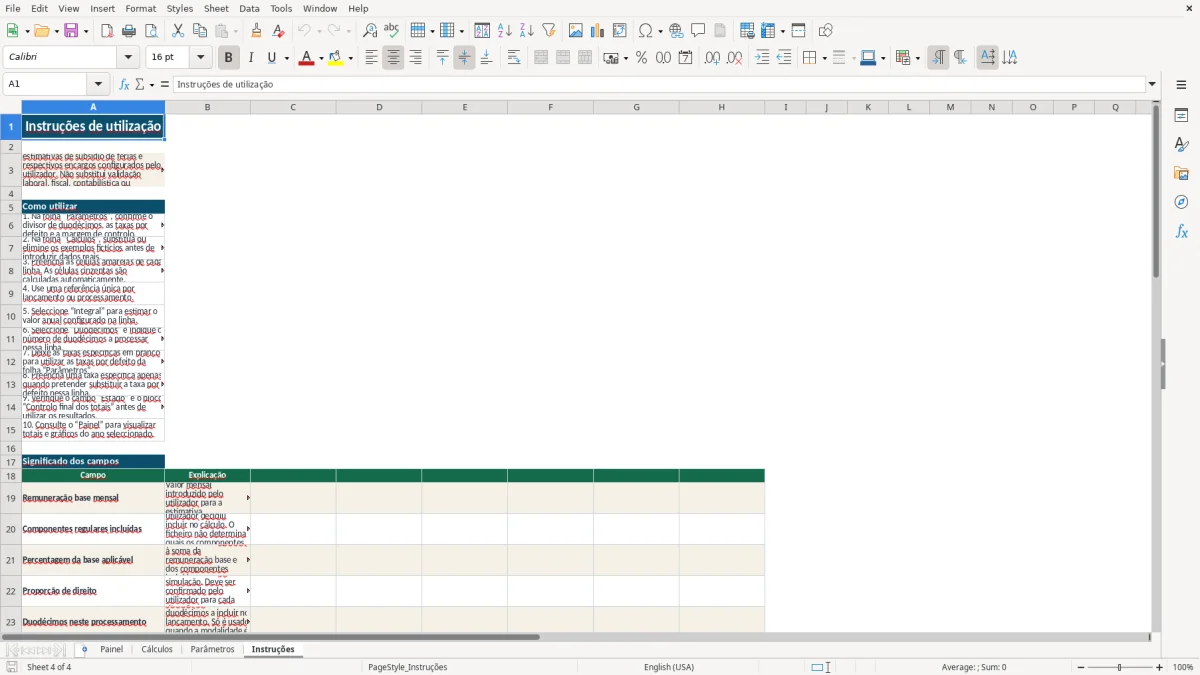Toggle Bold formatting
The image size is (1200, 675).
coord(229,58)
